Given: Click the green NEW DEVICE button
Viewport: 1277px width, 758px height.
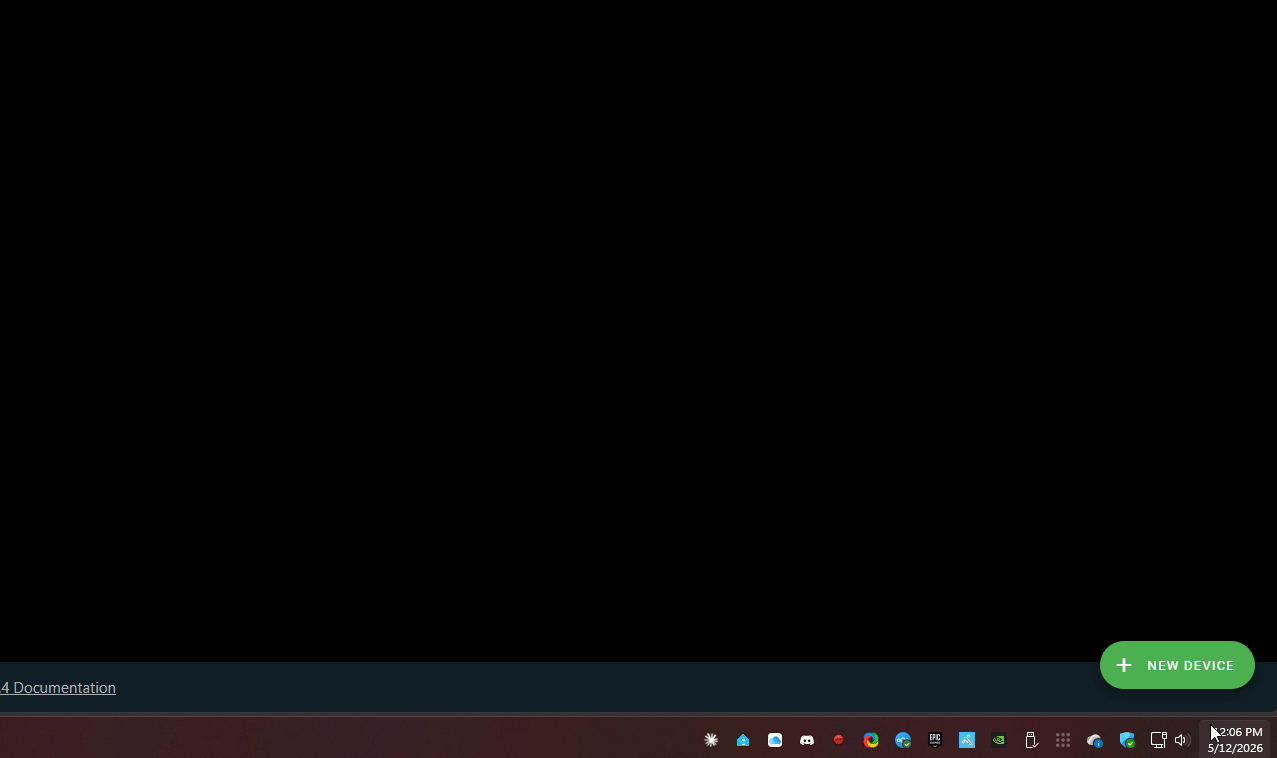Looking at the screenshot, I should 1177,665.
